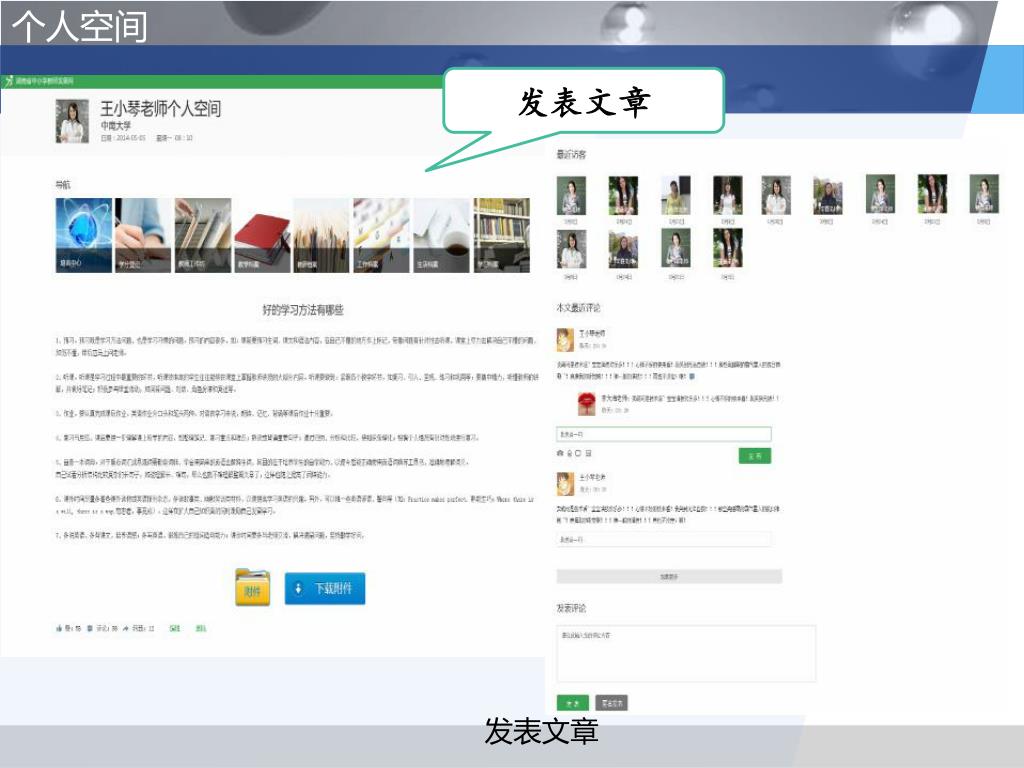
Task: Open the fourth visitor avatar in second row
Action: (x=728, y=249)
